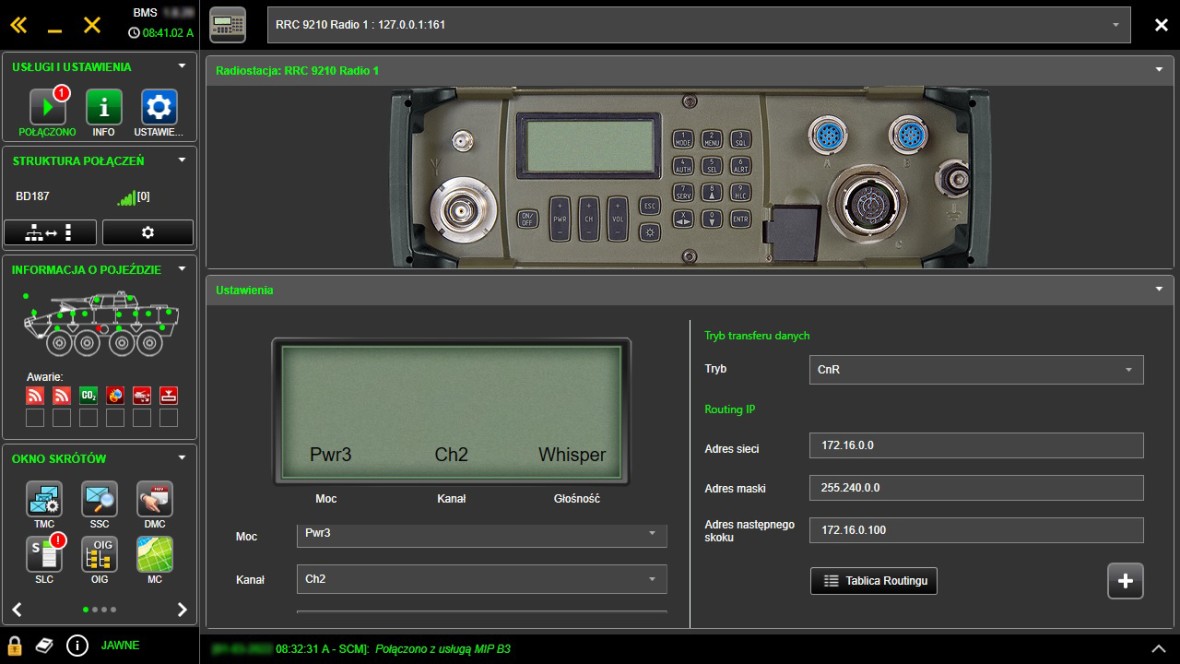Click the ESC key on the radio
The width and height of the screenshot is (1180, 664).
649,206
